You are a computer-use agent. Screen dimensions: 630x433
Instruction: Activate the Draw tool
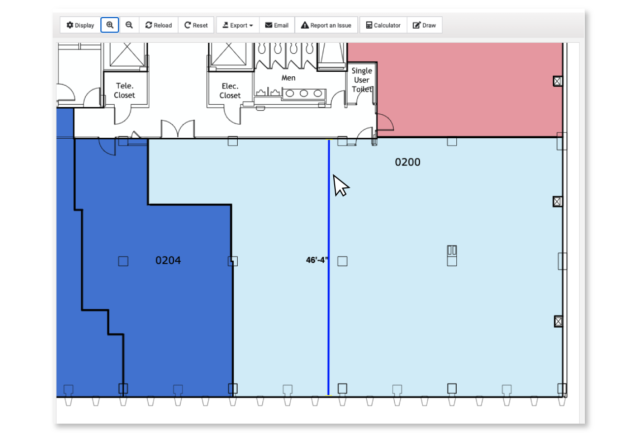424,25
